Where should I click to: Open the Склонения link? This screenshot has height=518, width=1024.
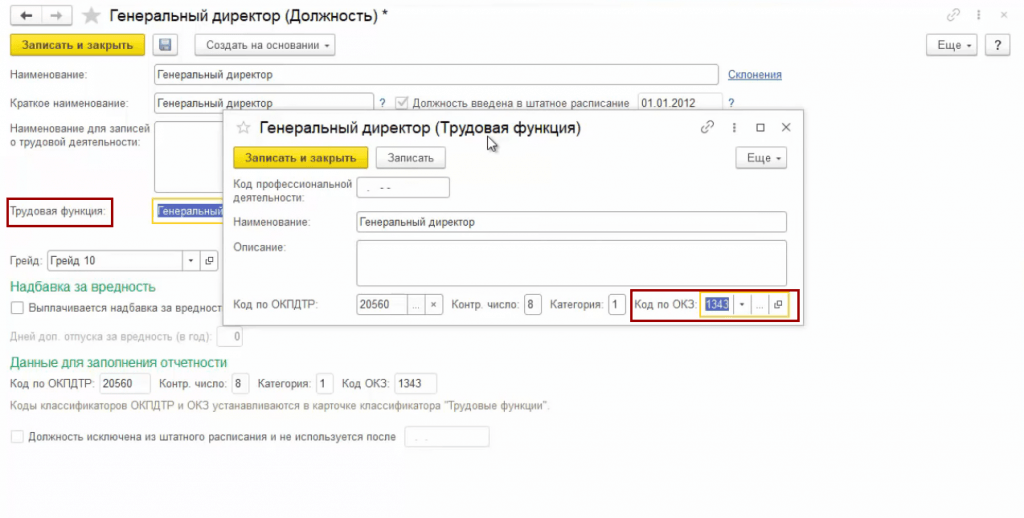(x=754, y=75)
